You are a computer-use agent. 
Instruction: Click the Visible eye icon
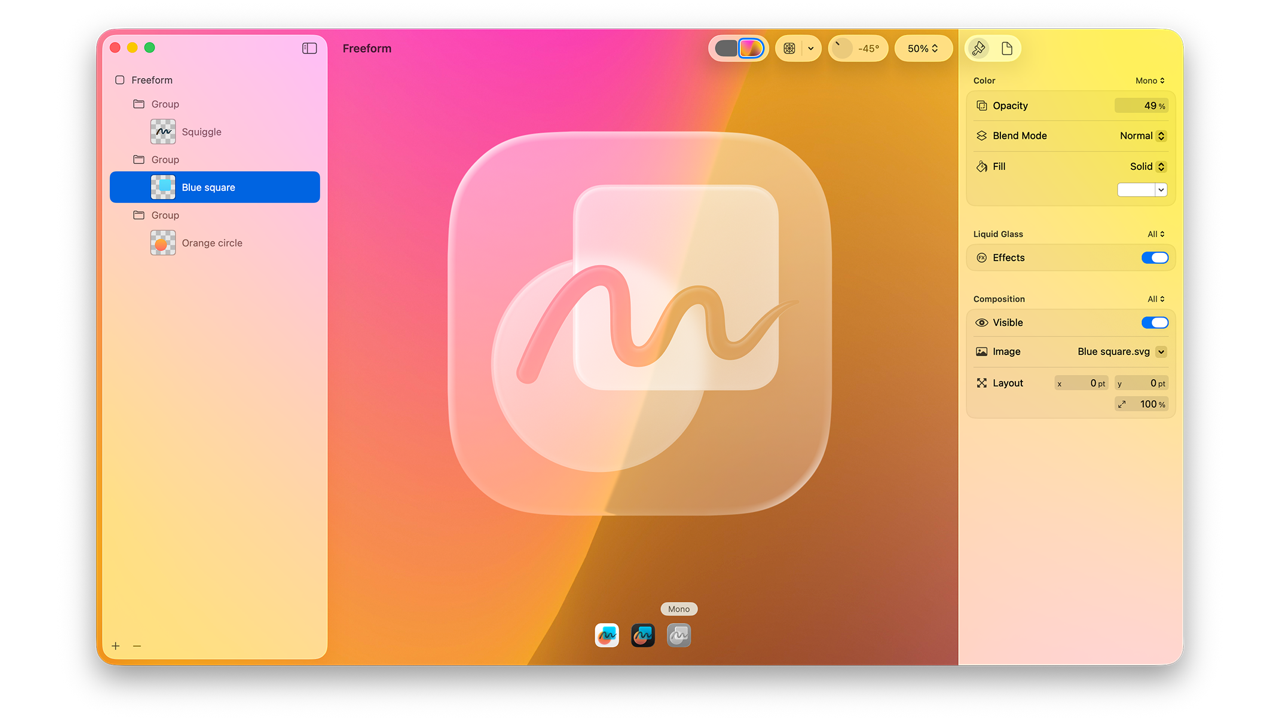[982, 323]
